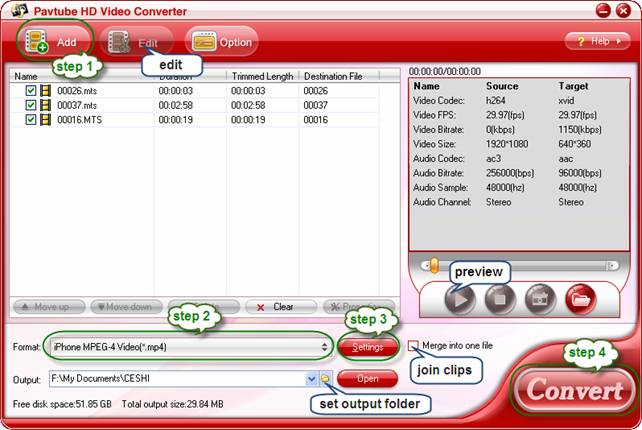The image size is (642, 430).
Task: Select the file name 00037.mts
Action: 77,106
